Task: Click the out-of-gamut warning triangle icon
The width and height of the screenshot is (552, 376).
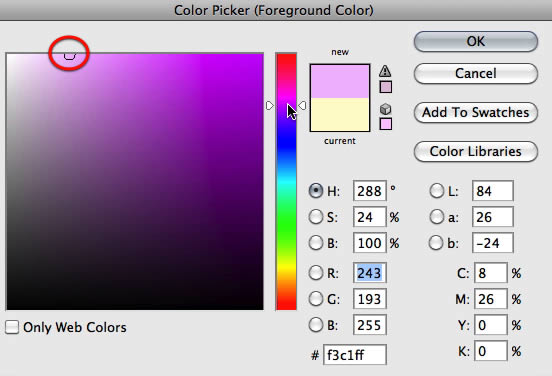Action: [385, 71]
